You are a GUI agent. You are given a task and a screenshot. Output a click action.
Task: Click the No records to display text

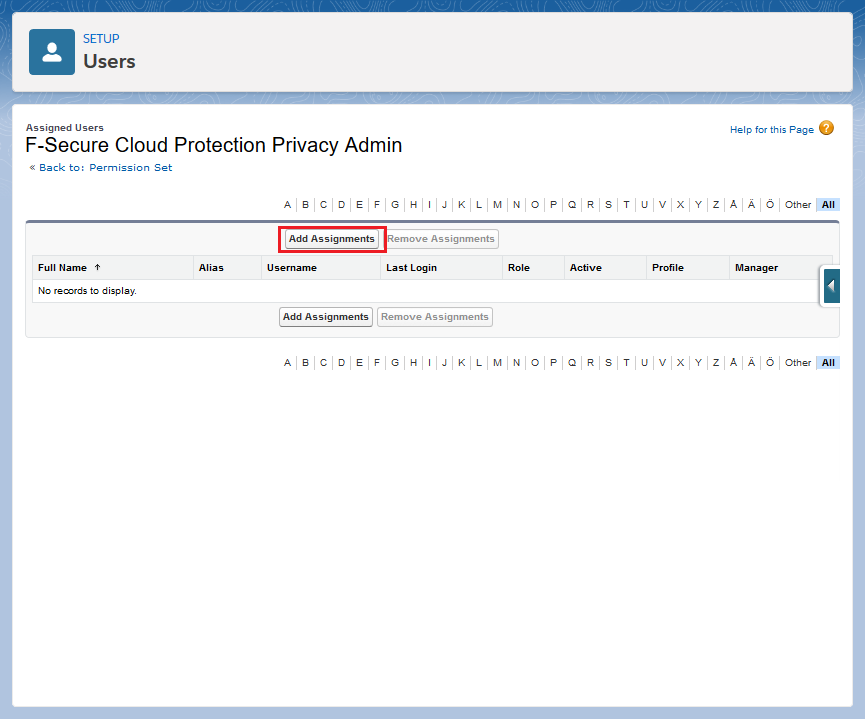tap(87, 291)
